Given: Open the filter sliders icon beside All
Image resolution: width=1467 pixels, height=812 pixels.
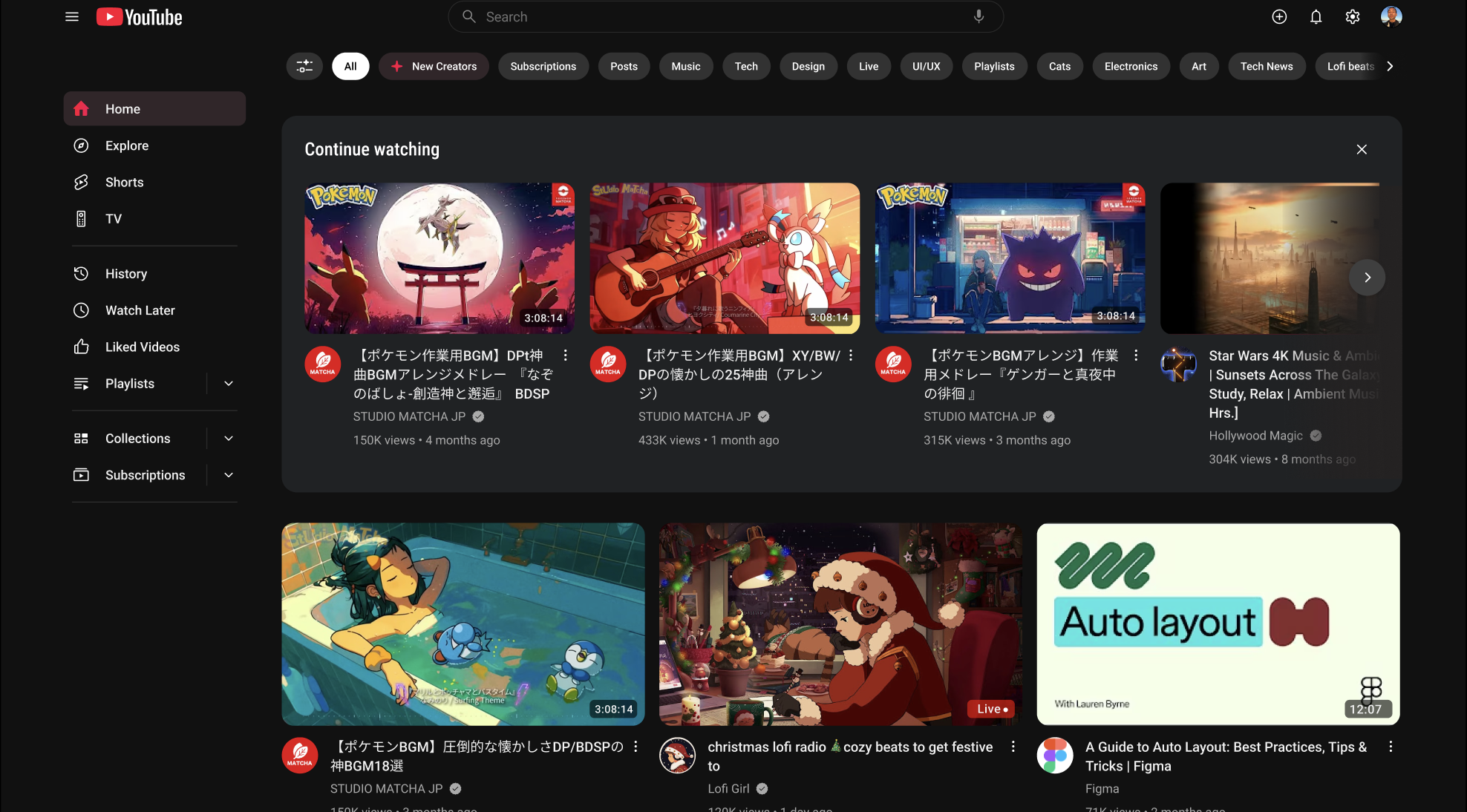Looking at the screenshot, I should pyautogui.click(x=304, y=66).
